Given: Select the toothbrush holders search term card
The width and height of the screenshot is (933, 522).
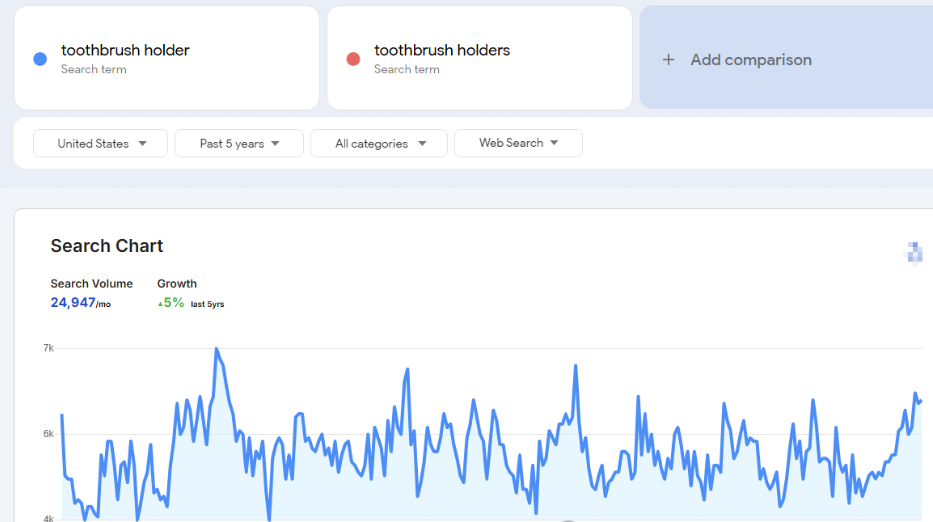Looking at the screenshot, I should coord(480,58).
